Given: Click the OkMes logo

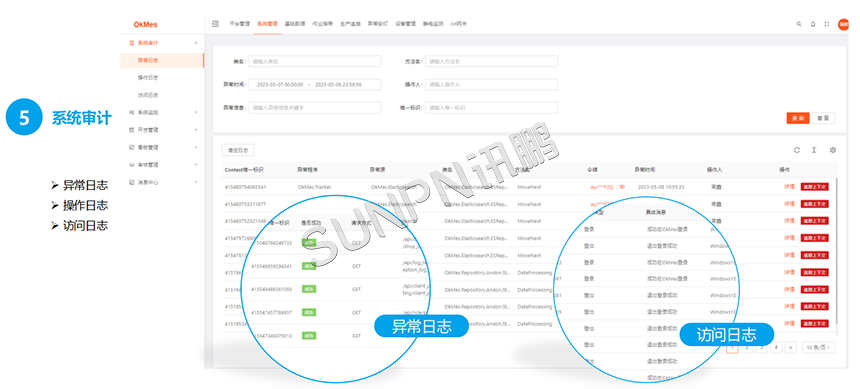Looking at the screenshot, I should (146, 24).
